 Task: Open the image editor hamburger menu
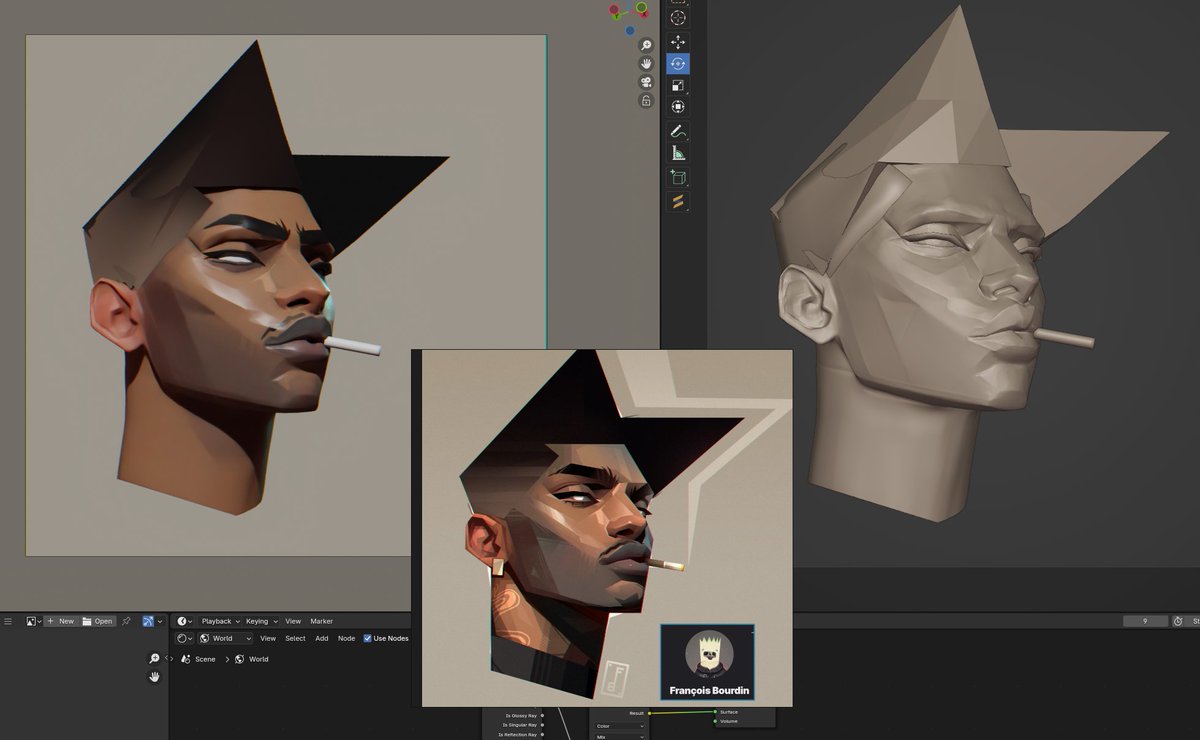click(8, 621)
